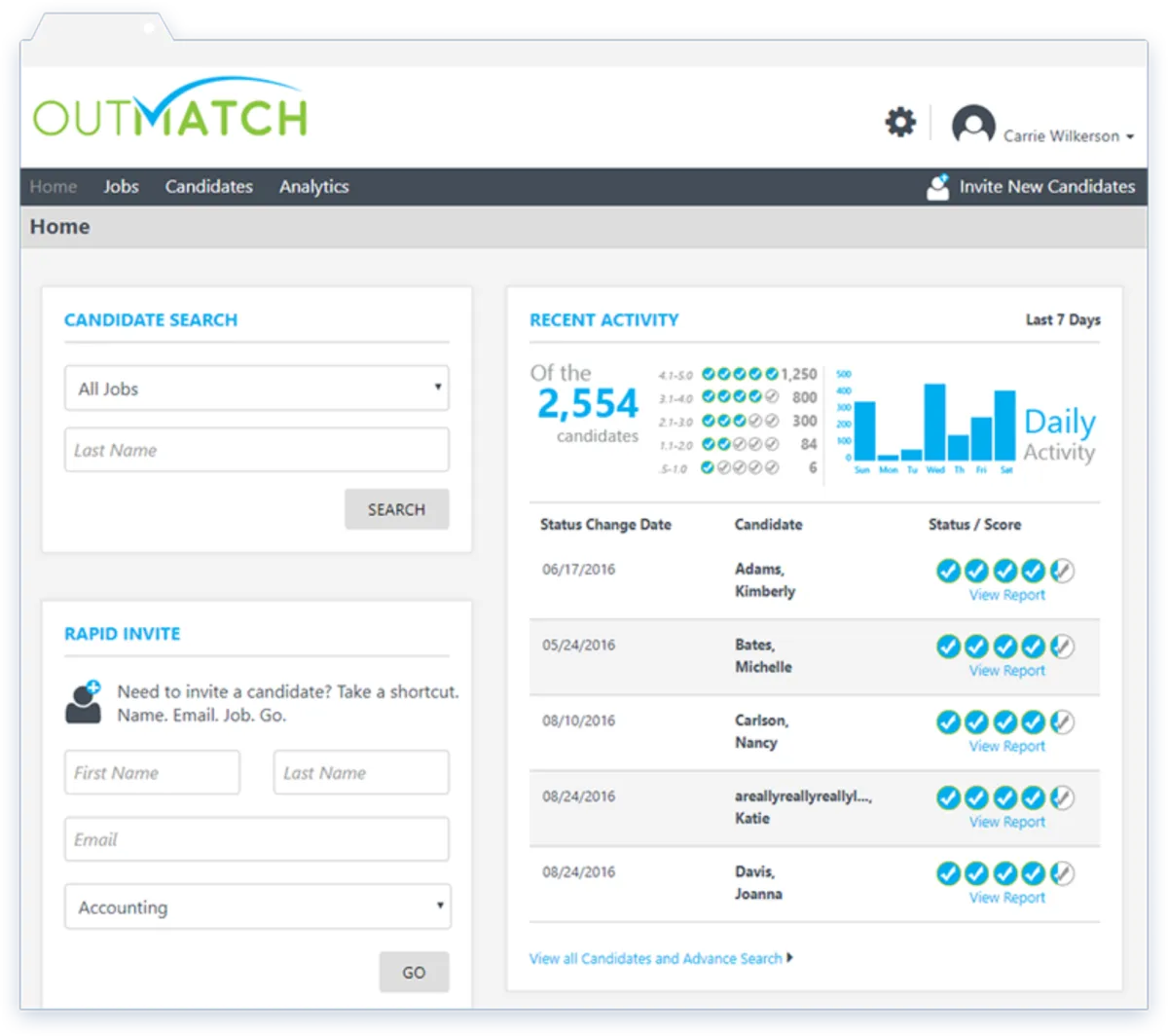The image size is (1168, 1036).
Task: Open settings via the gear icon
Action: [900, 123]
